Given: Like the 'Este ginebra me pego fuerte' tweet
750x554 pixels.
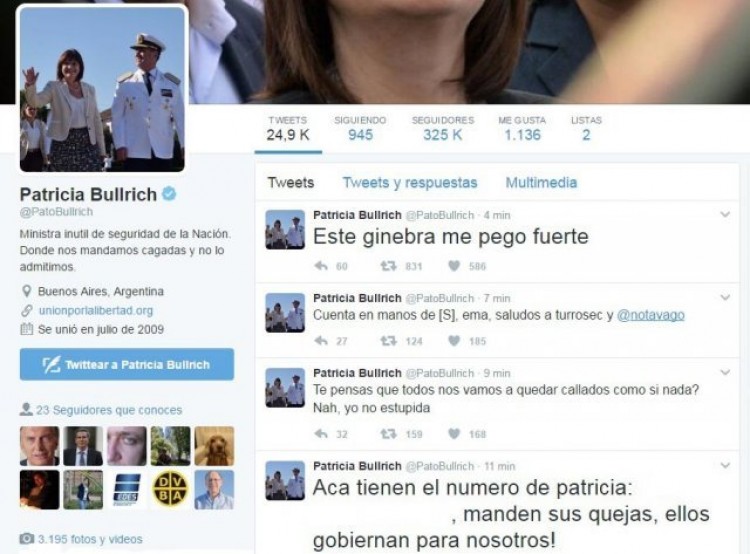Looking at the screenshot, I should coord(454,266).
